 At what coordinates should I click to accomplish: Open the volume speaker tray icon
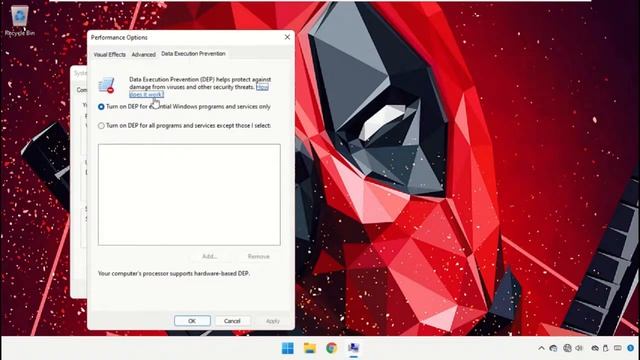[579, 348]
